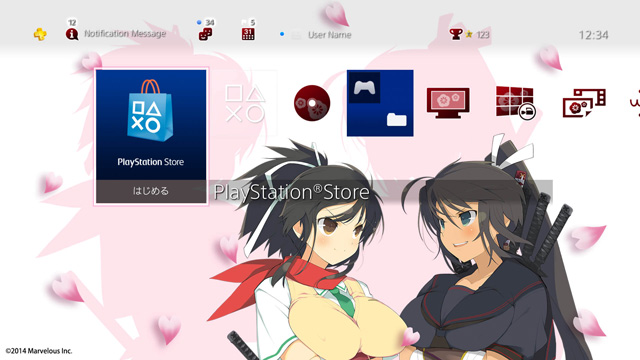Viewport: 640px width, 360px height.
Task: Click the はじめる start button
Action: [151, 191]
